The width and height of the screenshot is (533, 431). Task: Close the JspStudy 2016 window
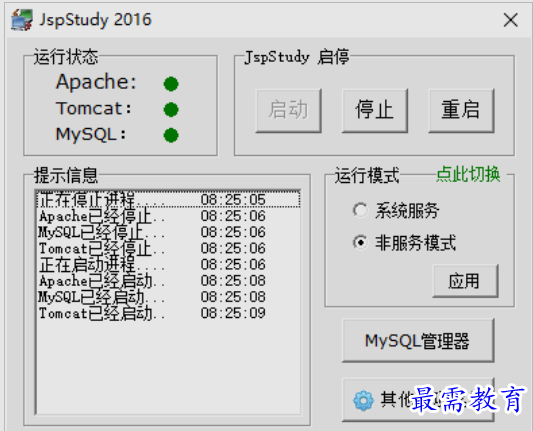tap(511, 20)
